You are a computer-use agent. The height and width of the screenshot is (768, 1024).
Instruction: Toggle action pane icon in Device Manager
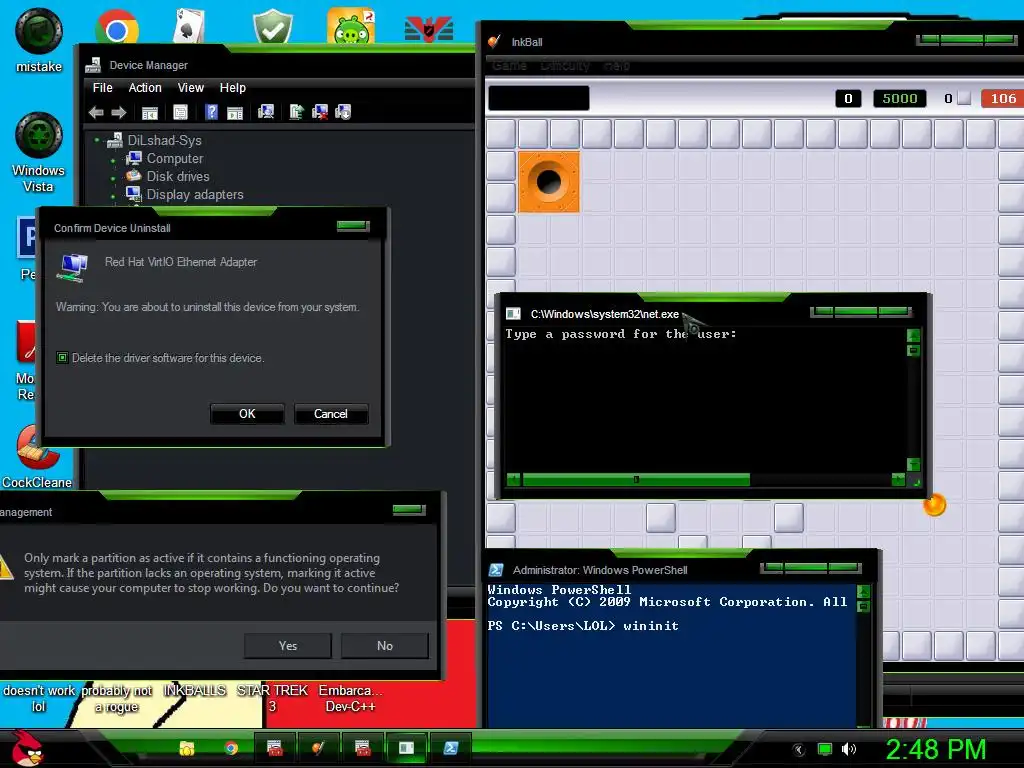click(235, 112)
